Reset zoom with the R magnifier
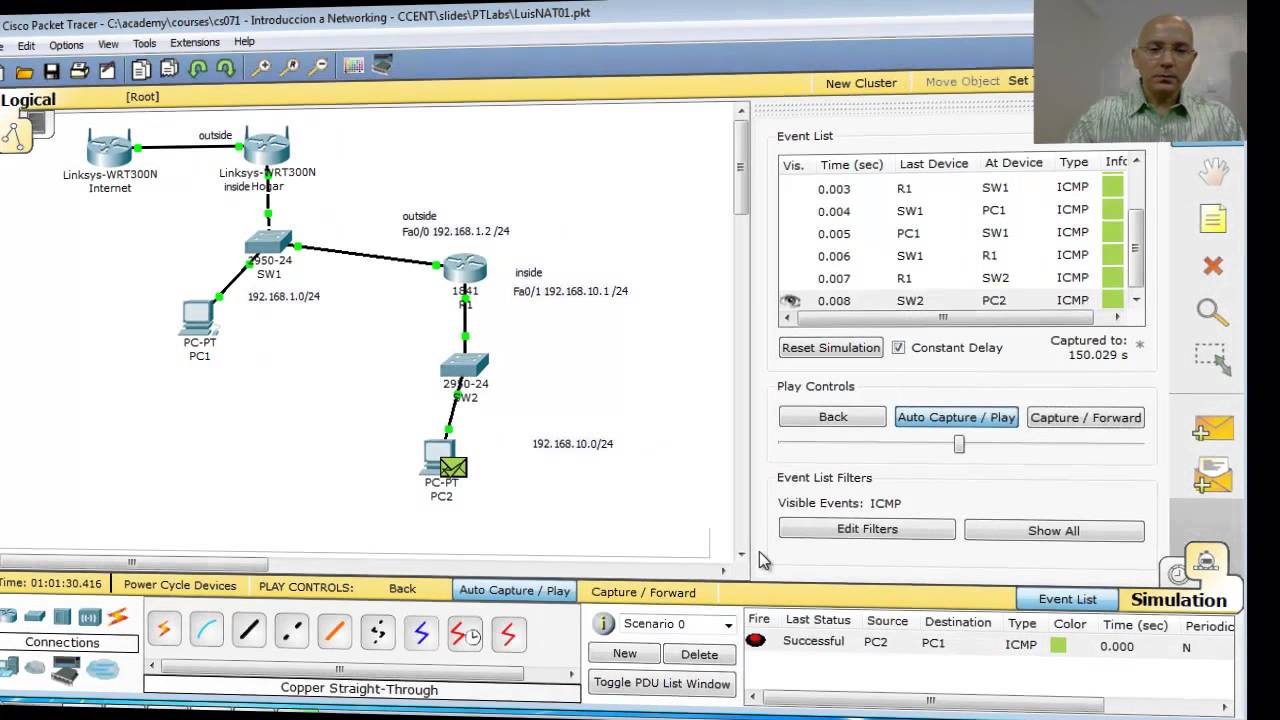Image resolution: width=1280 pixels, height=720 pixels. pyautogui.click(x=290, y=68)
